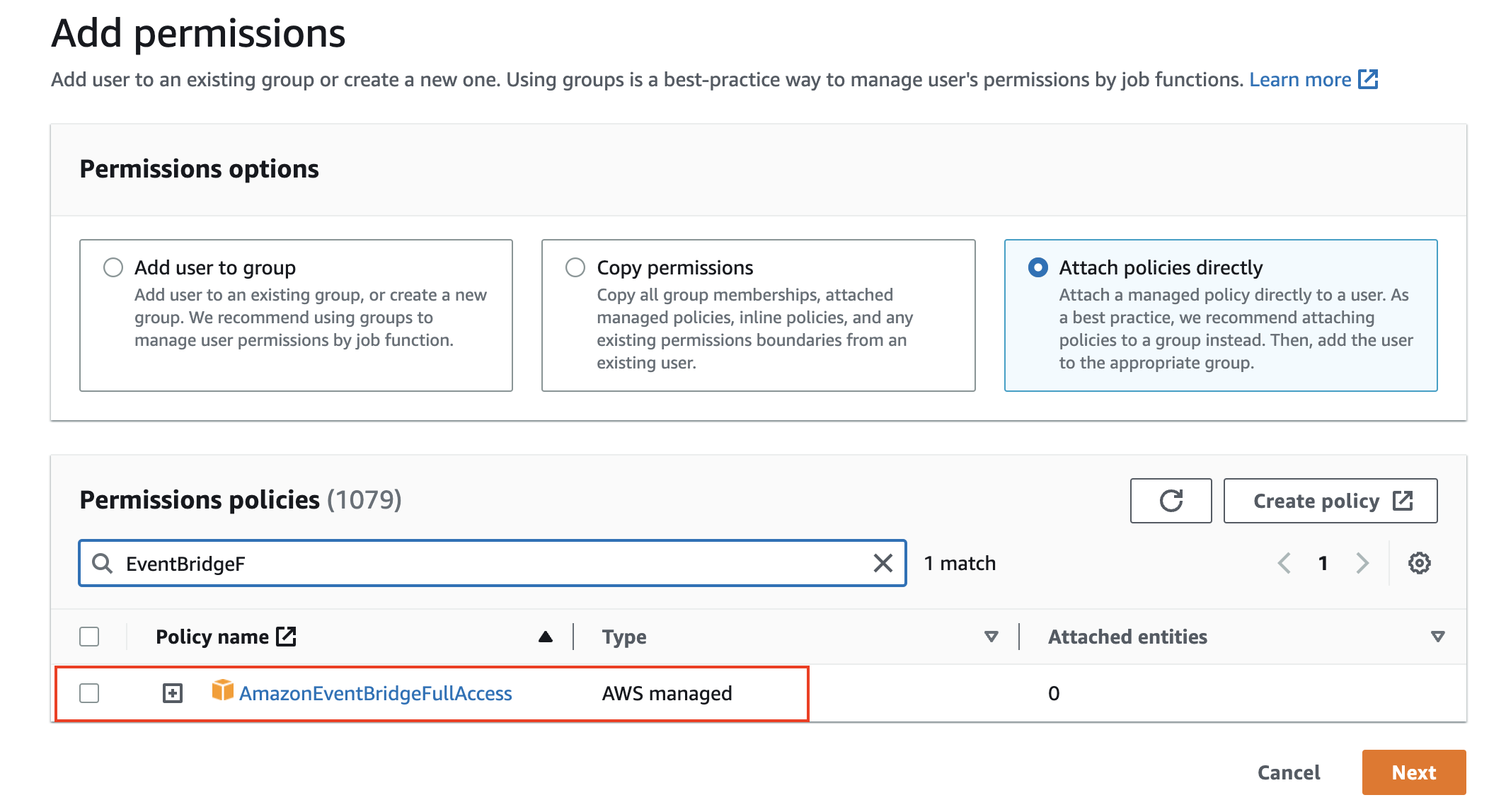The height and width of the screenshot is (812, 1489).
Task: Click the search magnifier icon
Action: click(103, 563)
